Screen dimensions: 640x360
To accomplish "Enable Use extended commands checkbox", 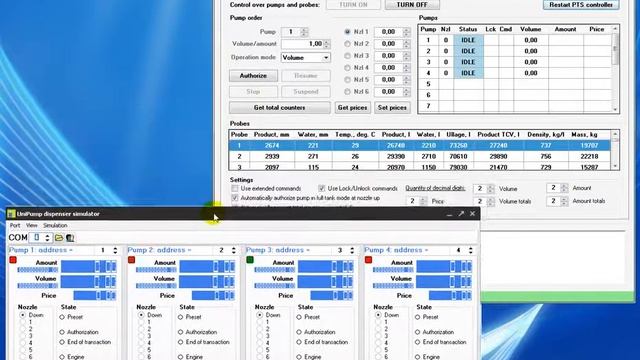I will coord(235,188).
